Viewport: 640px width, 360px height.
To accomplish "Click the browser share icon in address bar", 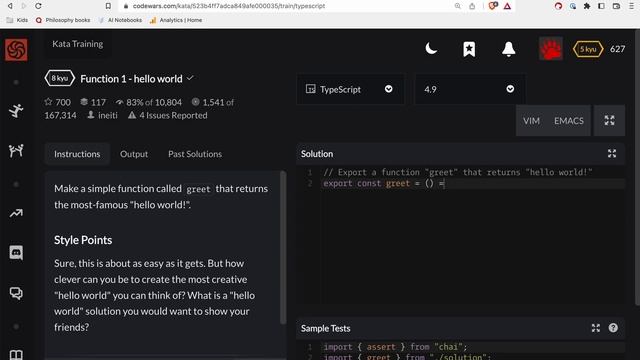I will point(472,6).
